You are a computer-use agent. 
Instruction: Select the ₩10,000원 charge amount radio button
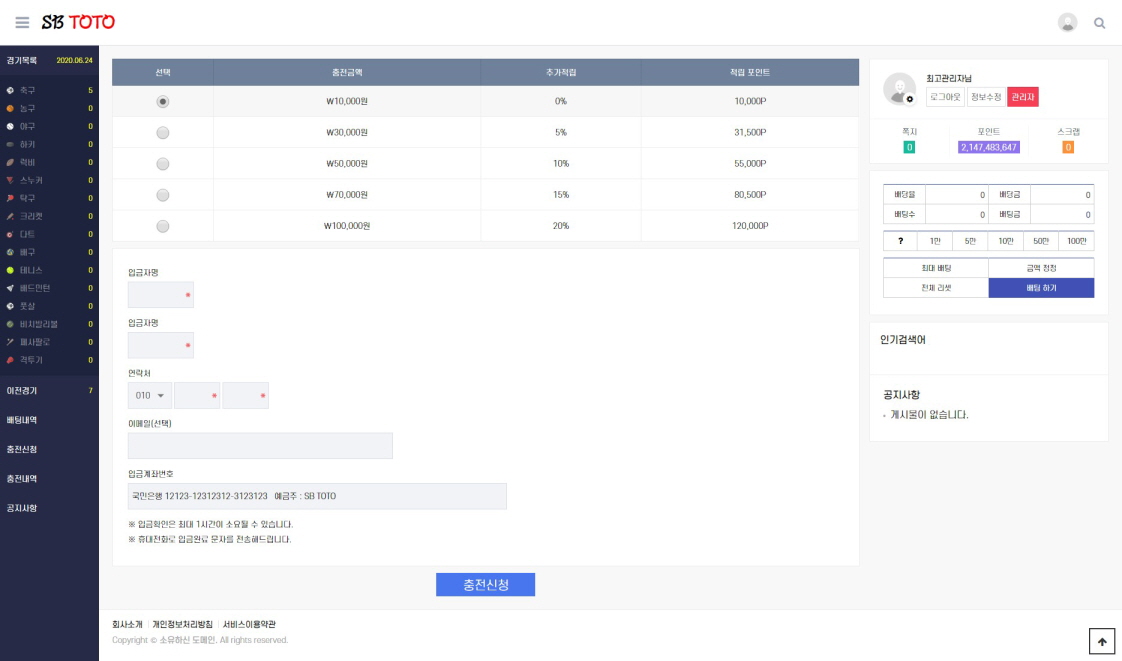tap(163, 101)
